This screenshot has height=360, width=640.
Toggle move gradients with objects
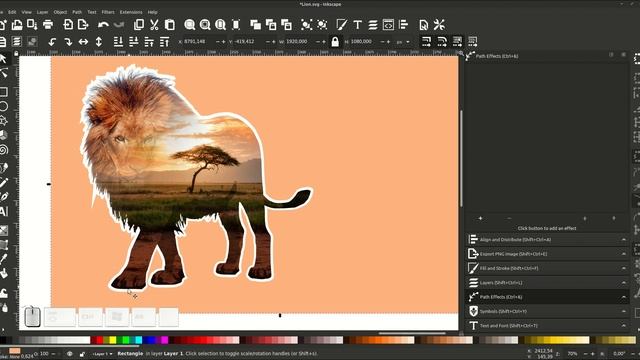coord(457,41)
